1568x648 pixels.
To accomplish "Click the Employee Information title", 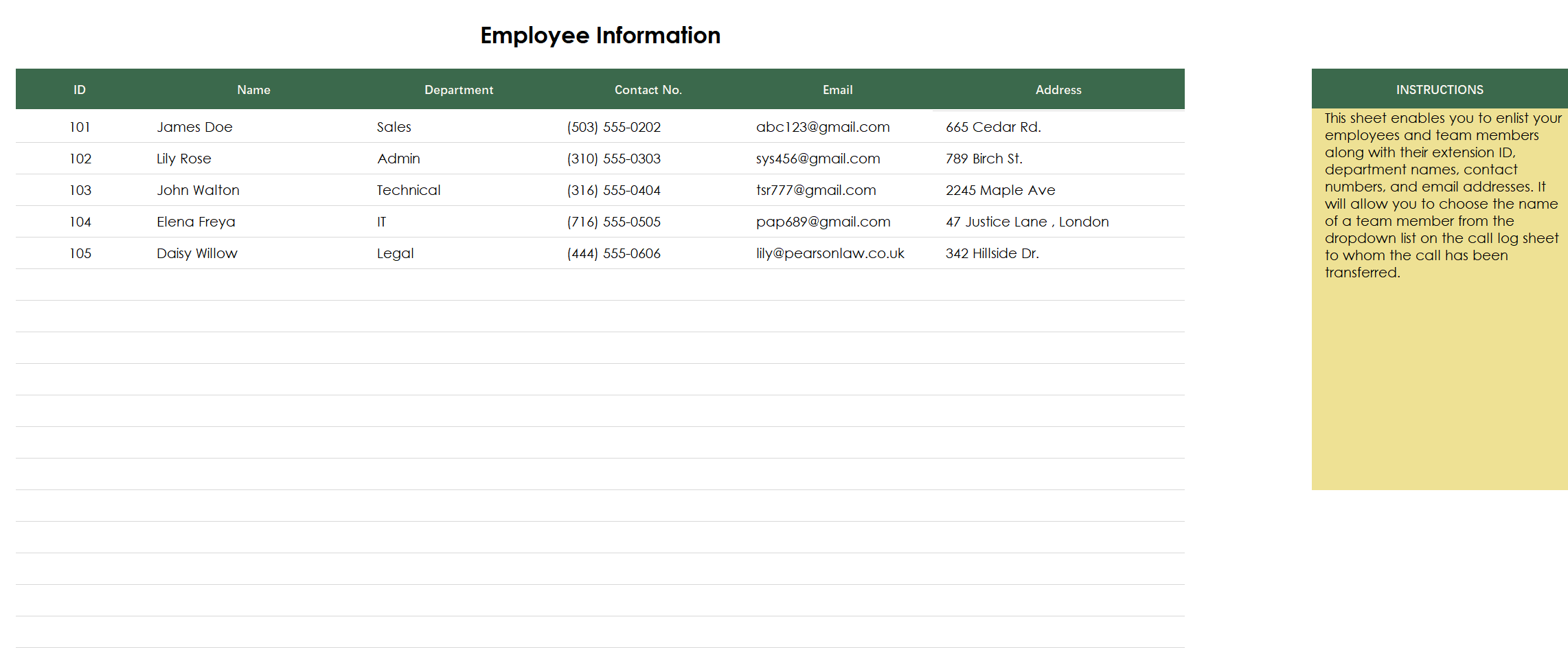I will click(600, 35).
